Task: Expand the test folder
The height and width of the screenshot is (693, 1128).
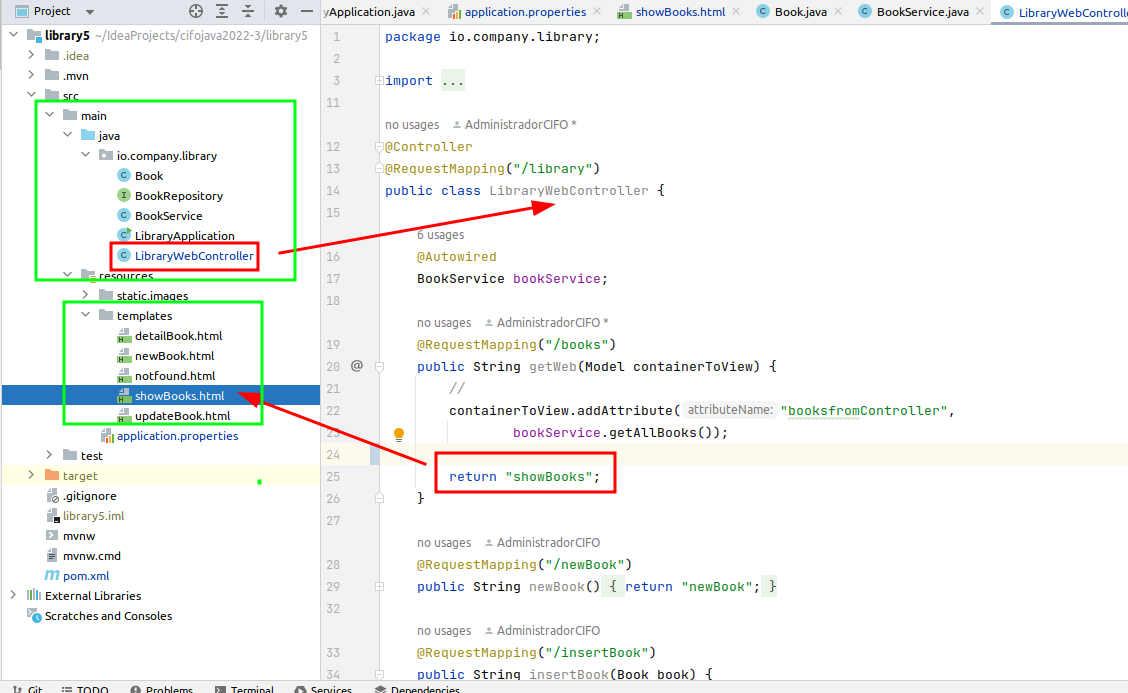Action: [x=50, y=455]
